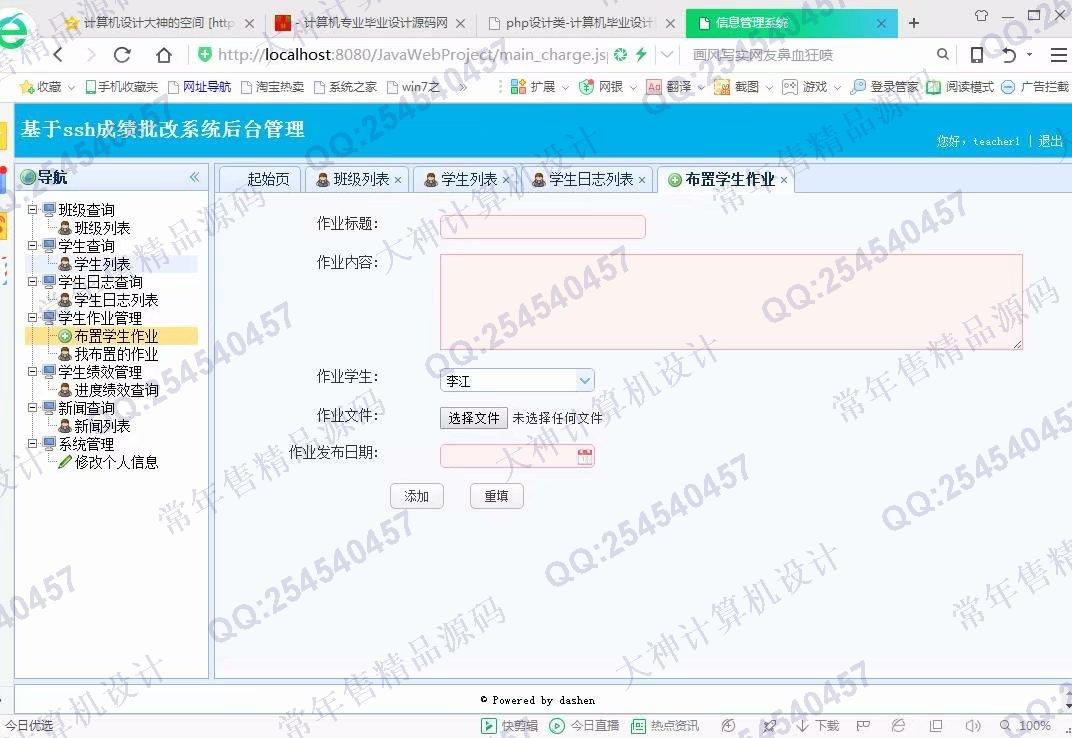Open the calendar picker for 作业发布日期
The height and width of the screenshot is (738, 1072).
[585, 456]
